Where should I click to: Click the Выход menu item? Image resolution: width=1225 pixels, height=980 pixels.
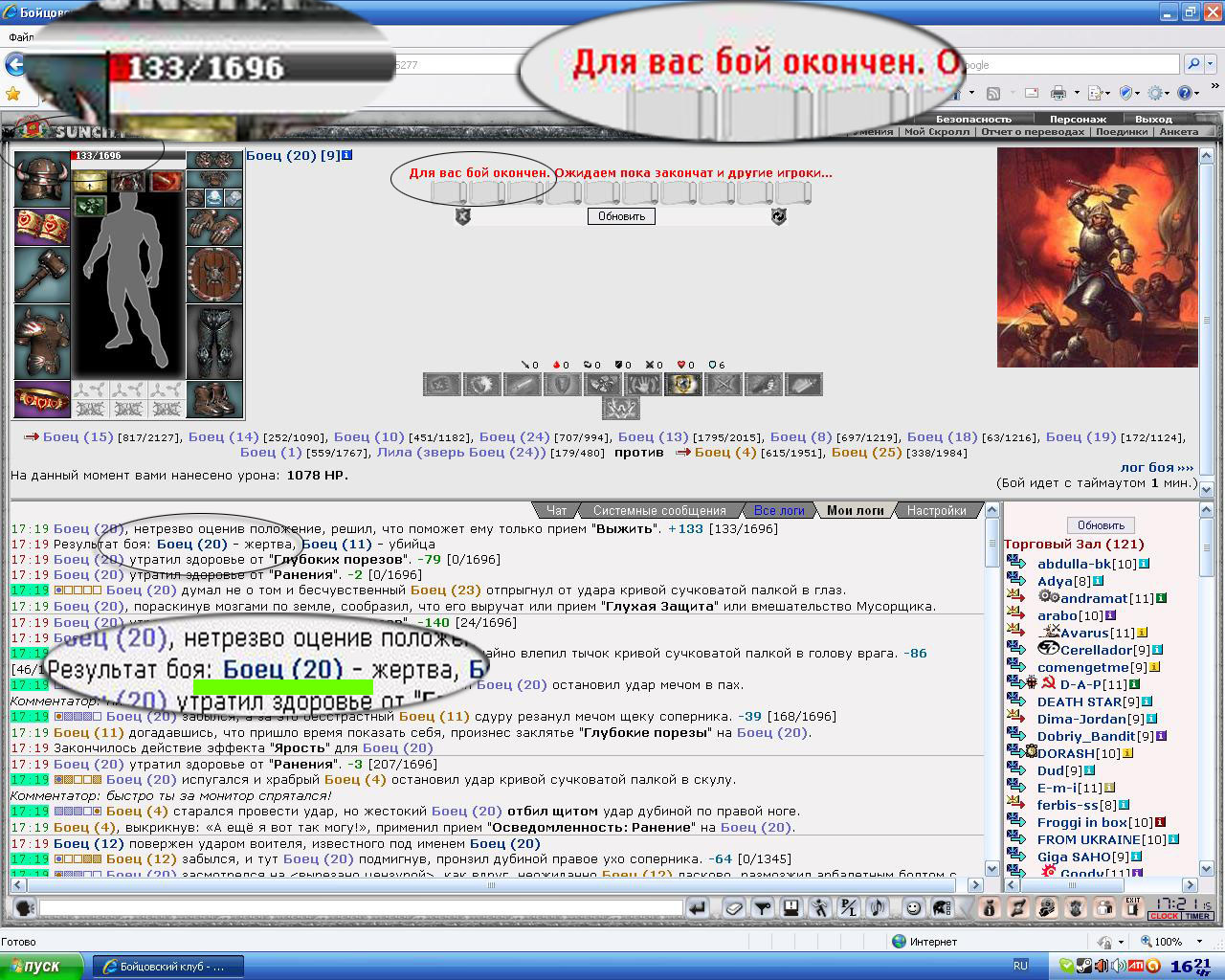1153,120
